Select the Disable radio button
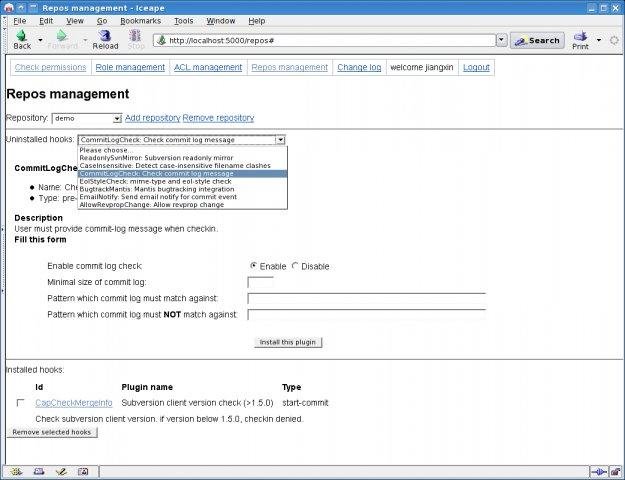 (295, 266)
